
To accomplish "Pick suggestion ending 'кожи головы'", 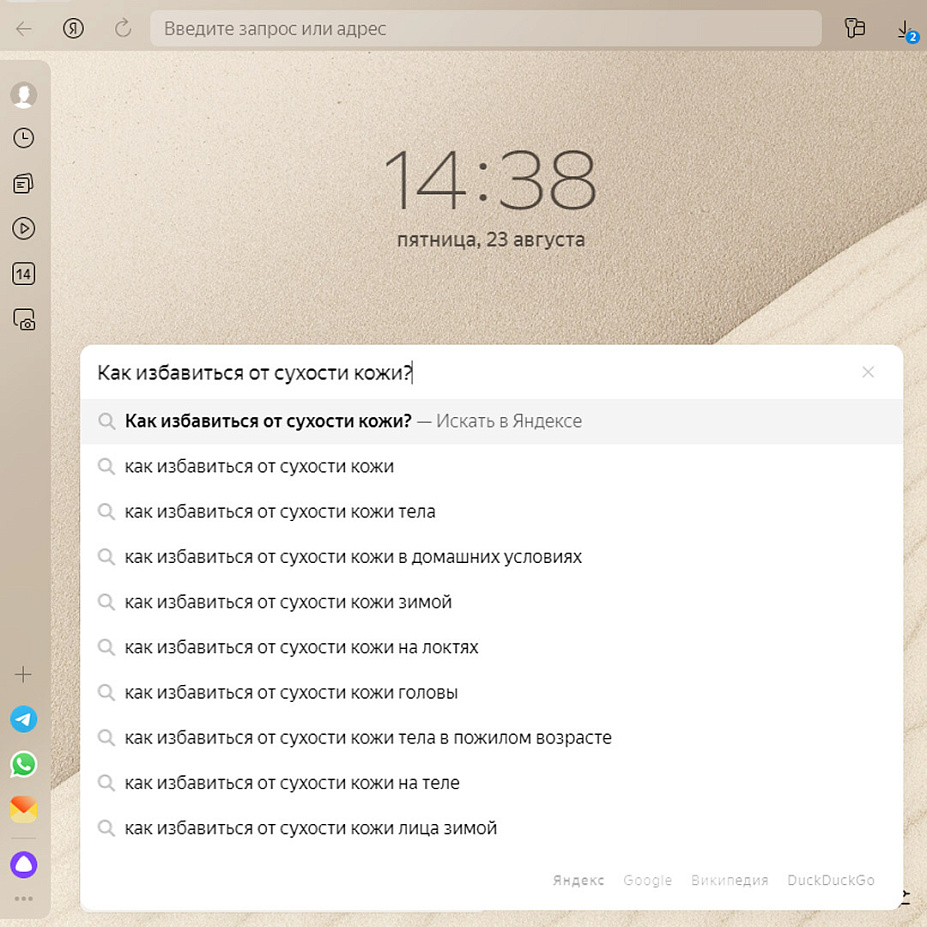I will [x=491, y=692].
